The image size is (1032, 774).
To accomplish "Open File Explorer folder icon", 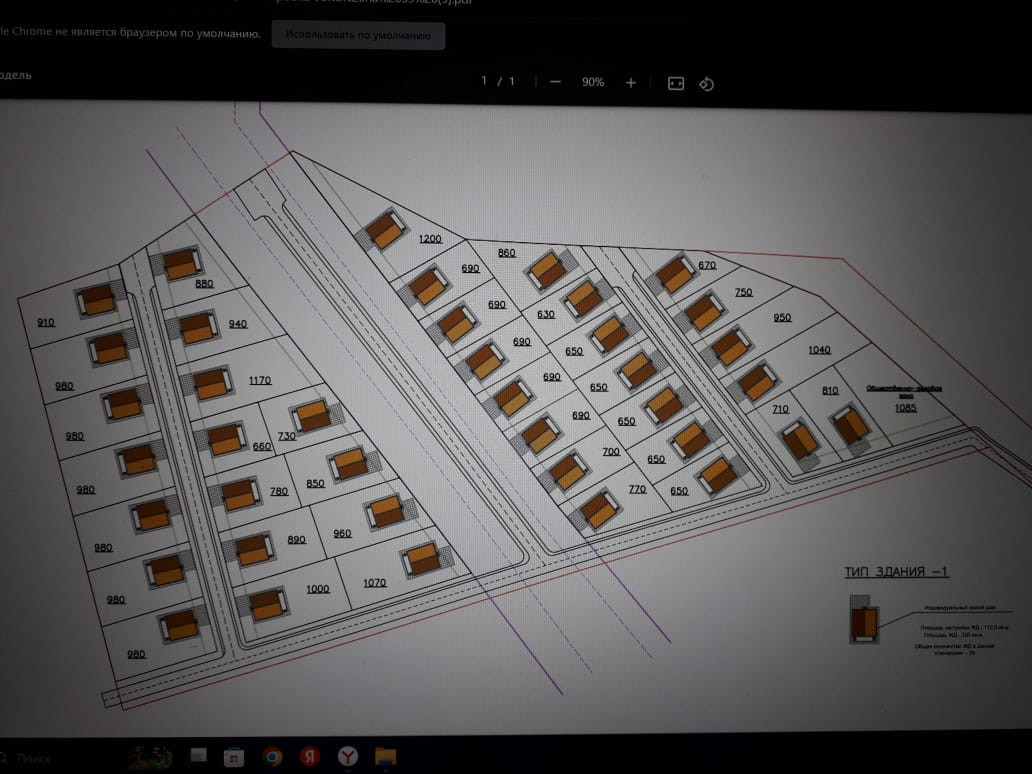I will click(x=385, y=756).
